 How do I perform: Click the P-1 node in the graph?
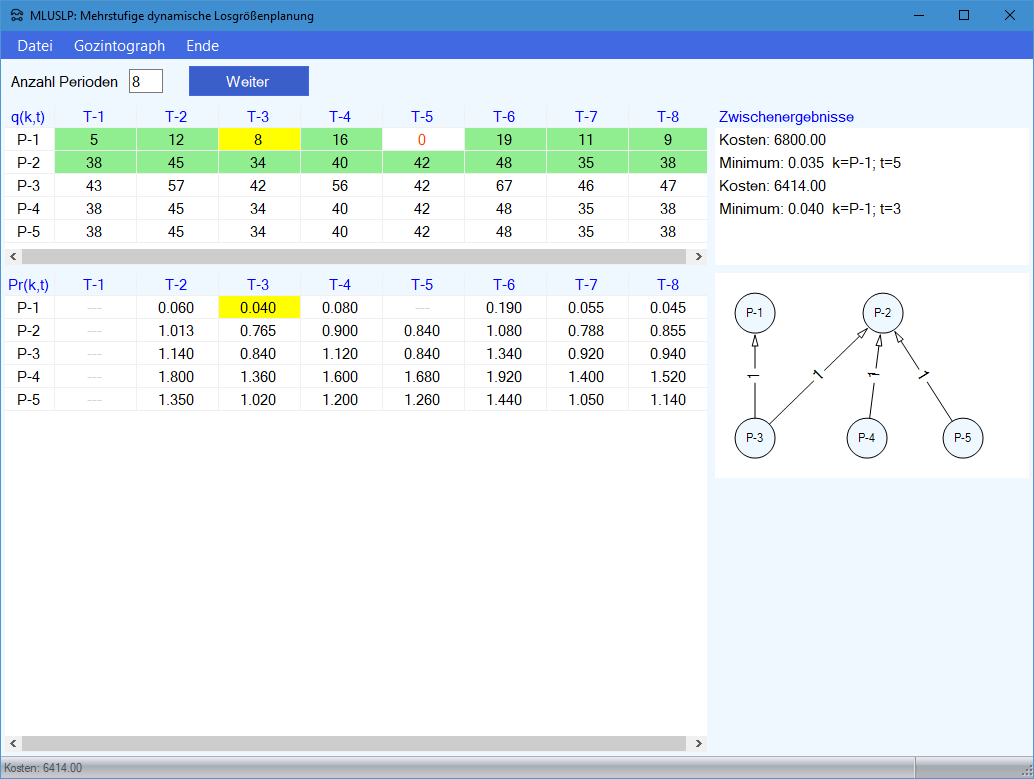[x=755, y=314]
